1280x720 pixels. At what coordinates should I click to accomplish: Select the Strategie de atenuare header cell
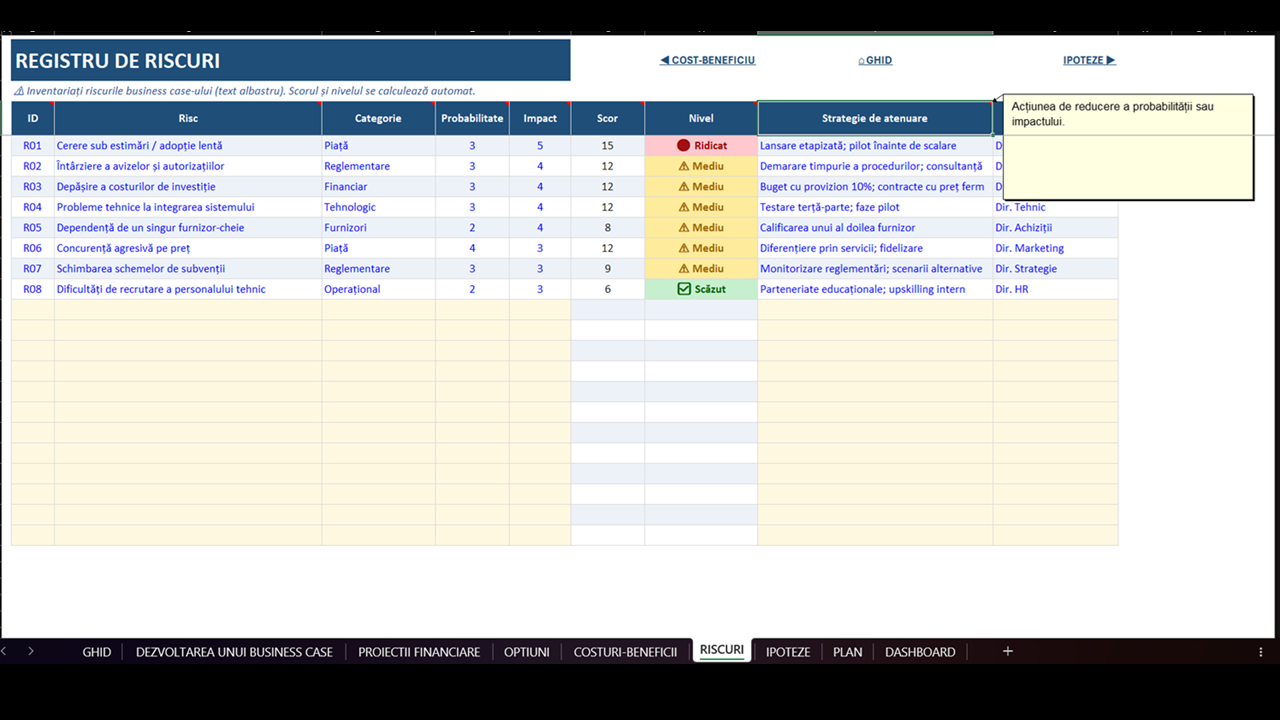click(x=875, y=118)
